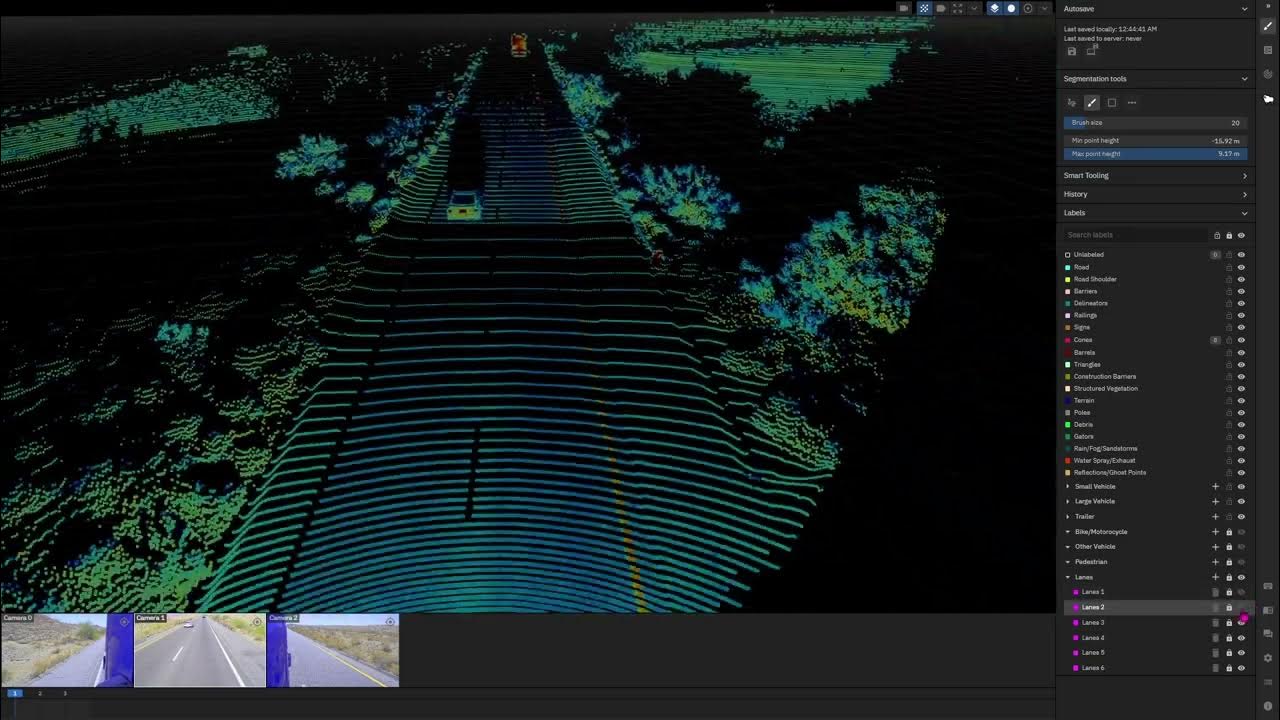Click lock-all icon beside search labels

(1229, 235)
